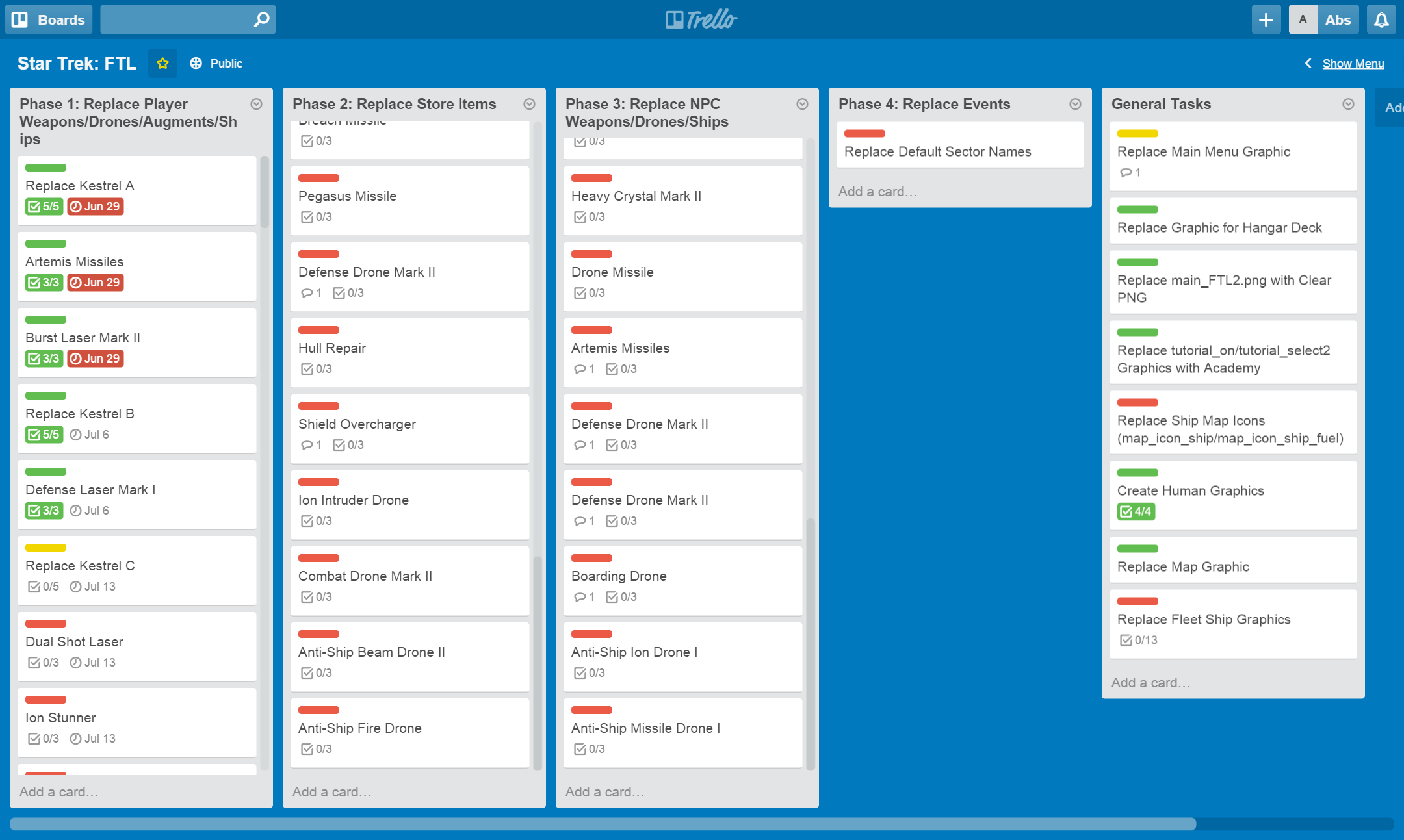The image size is (1404, 840).
Task: Click the Boards icon button
Action: point(49,19)
